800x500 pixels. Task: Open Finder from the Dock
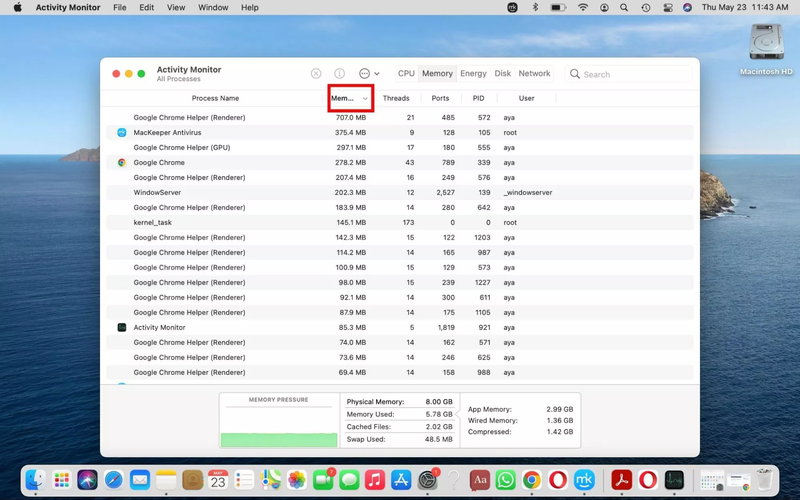35,480
